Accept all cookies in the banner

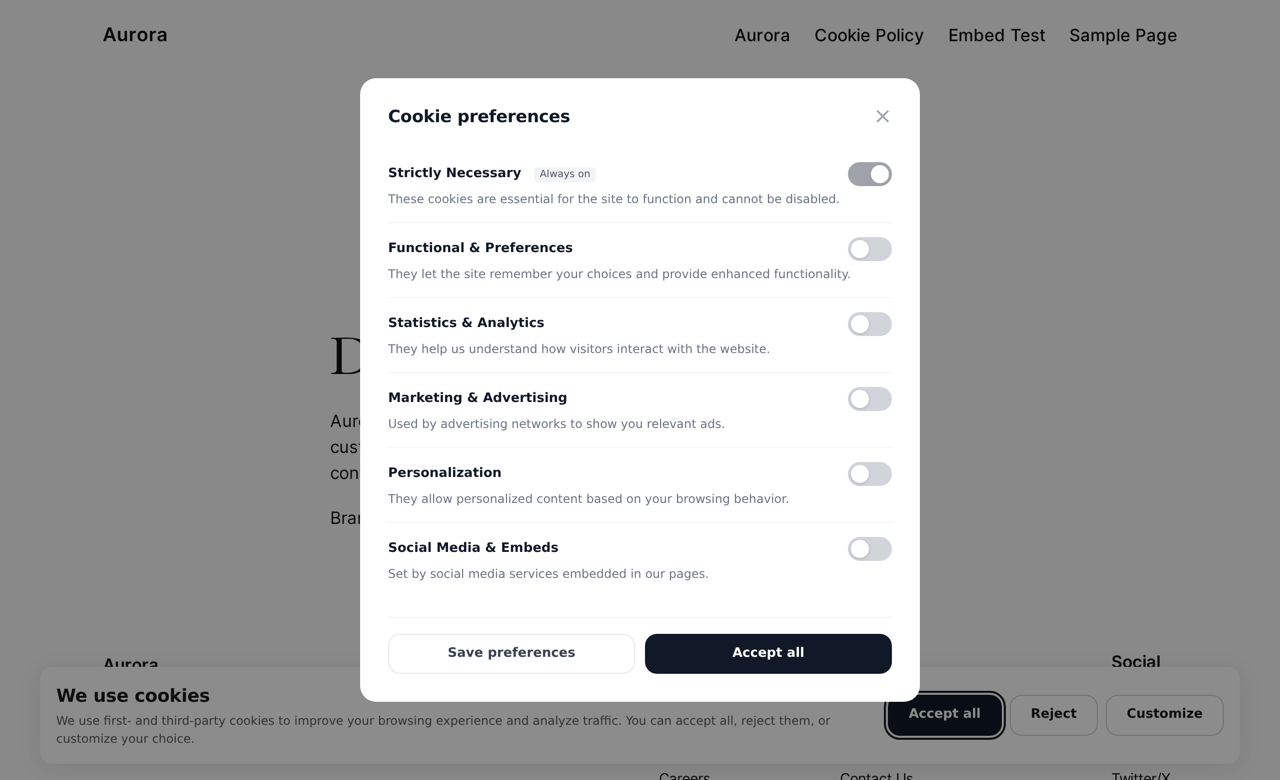tap(944, 714)
